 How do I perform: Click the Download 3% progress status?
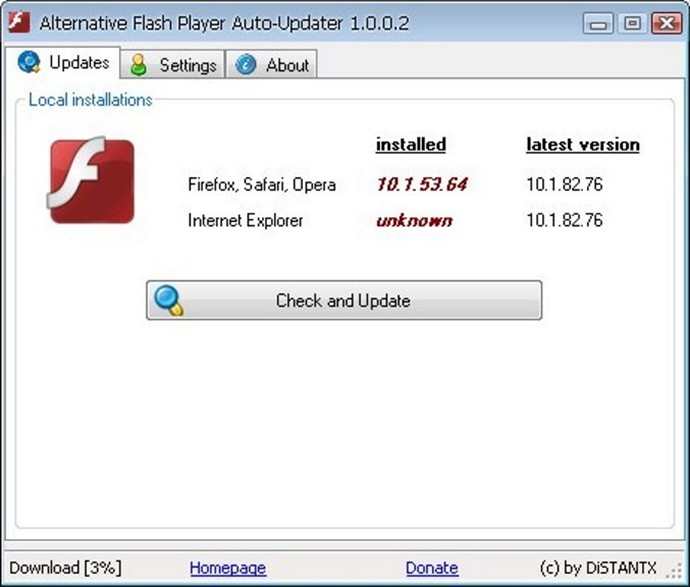(66, 568)
